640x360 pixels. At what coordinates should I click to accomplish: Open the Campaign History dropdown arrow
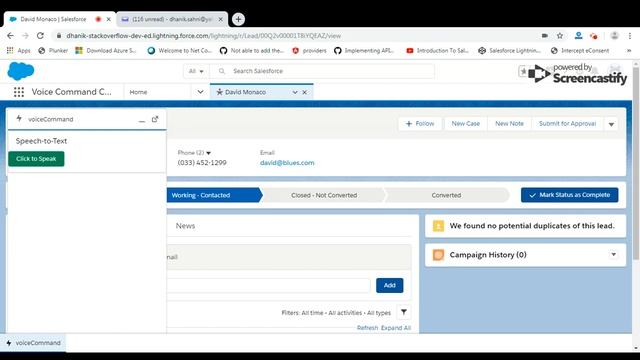tap(613, 255)
